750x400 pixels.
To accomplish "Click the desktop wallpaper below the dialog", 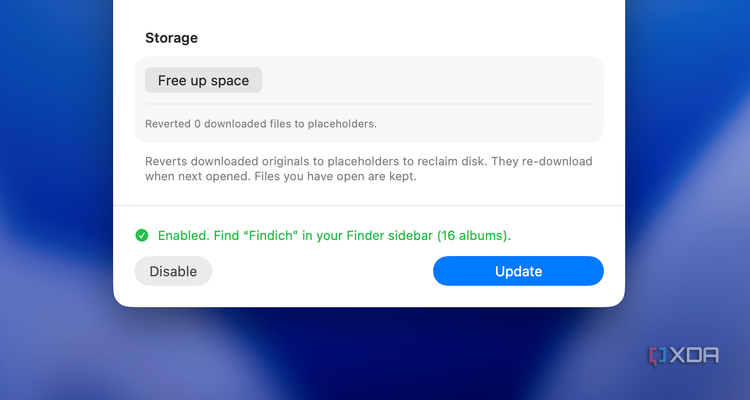I will click(368, 356).
